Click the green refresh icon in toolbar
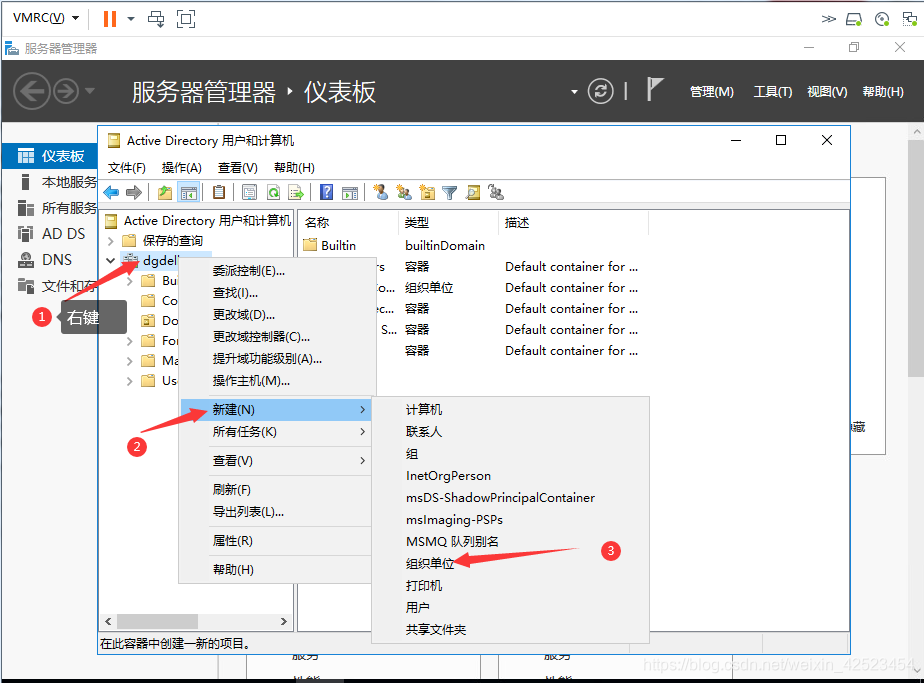The width and height of the screenshot is (924, 683). pos(273,193)
